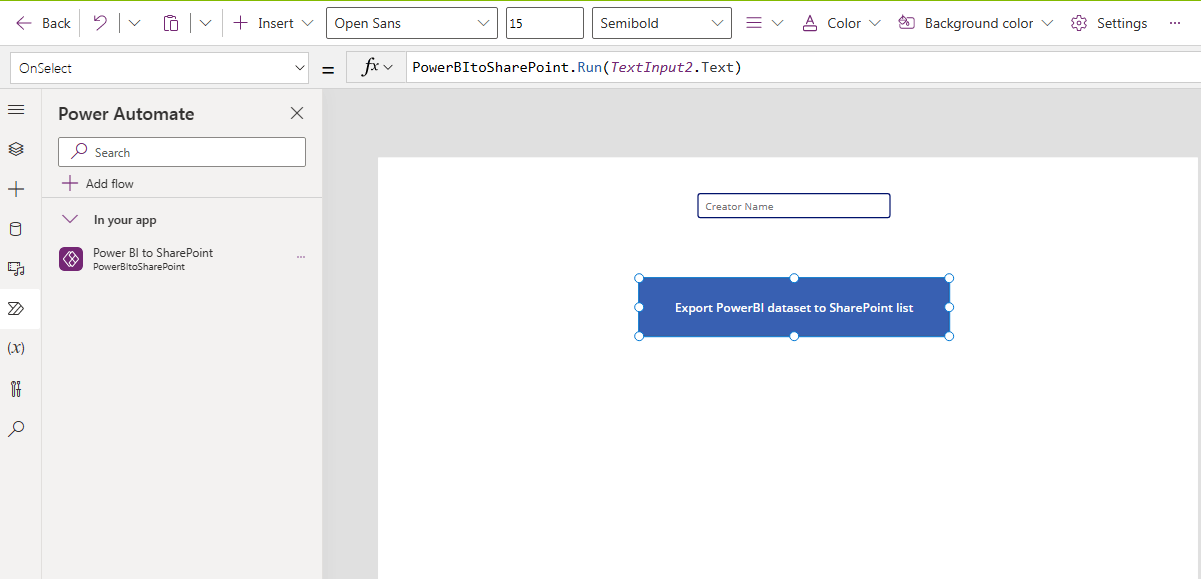Image resolution: width=1201 pixels, height=579 pixels.
Task: Close the Power Automate panel
Action: pyautogui.click(x=297, y=113)
